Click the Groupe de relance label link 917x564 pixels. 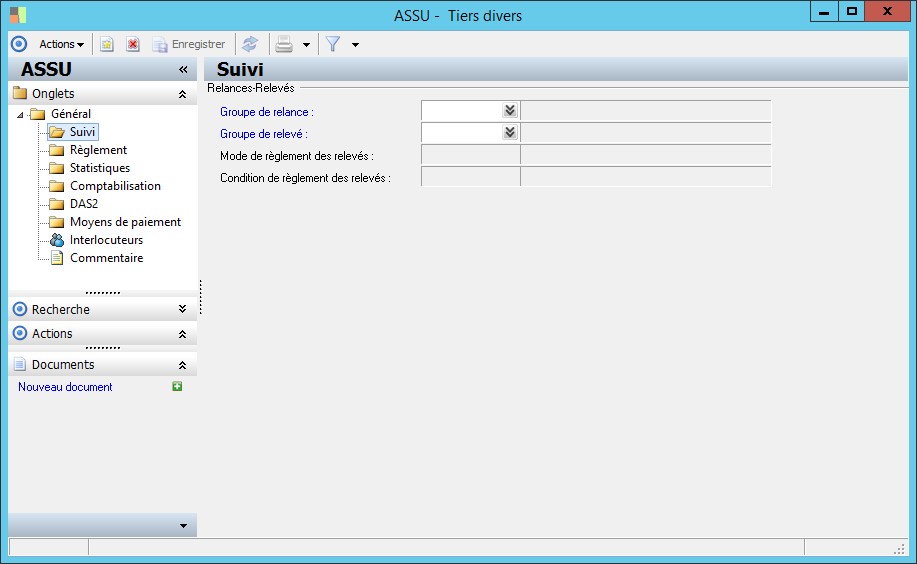267,112
